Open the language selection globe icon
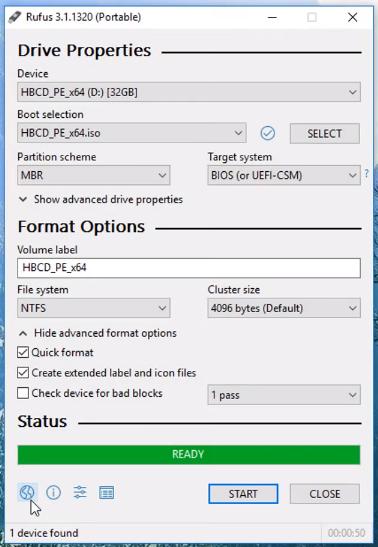This screenshot has height=547, width=378. click(x=27, y=492)
